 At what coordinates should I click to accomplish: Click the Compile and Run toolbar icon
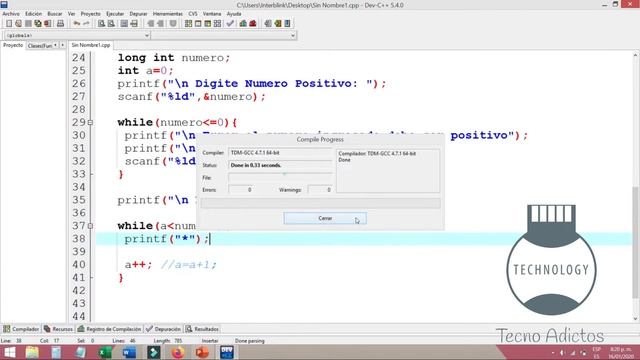tap(208, 24)
